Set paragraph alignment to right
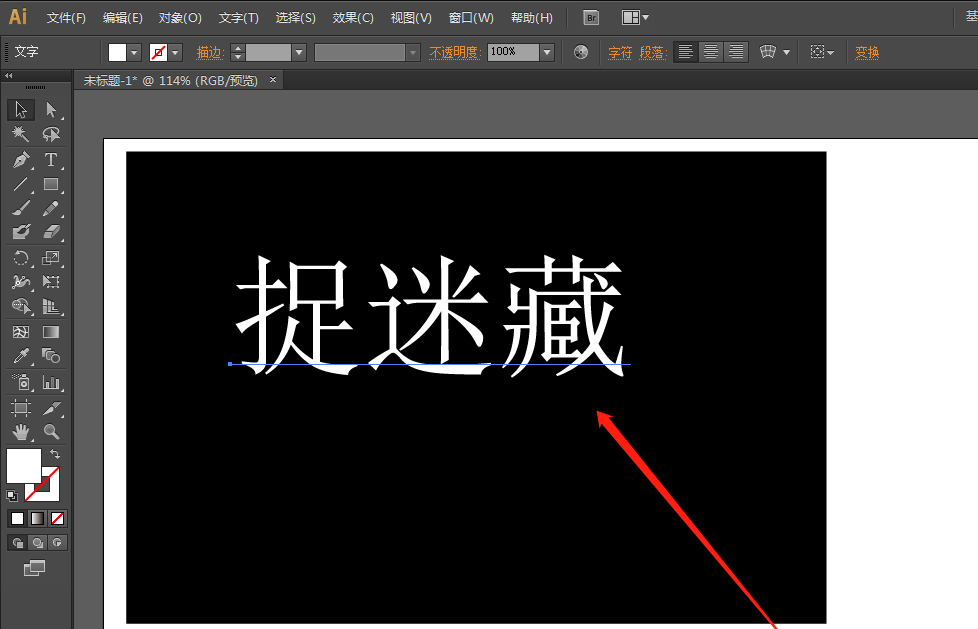 (736, 52)
